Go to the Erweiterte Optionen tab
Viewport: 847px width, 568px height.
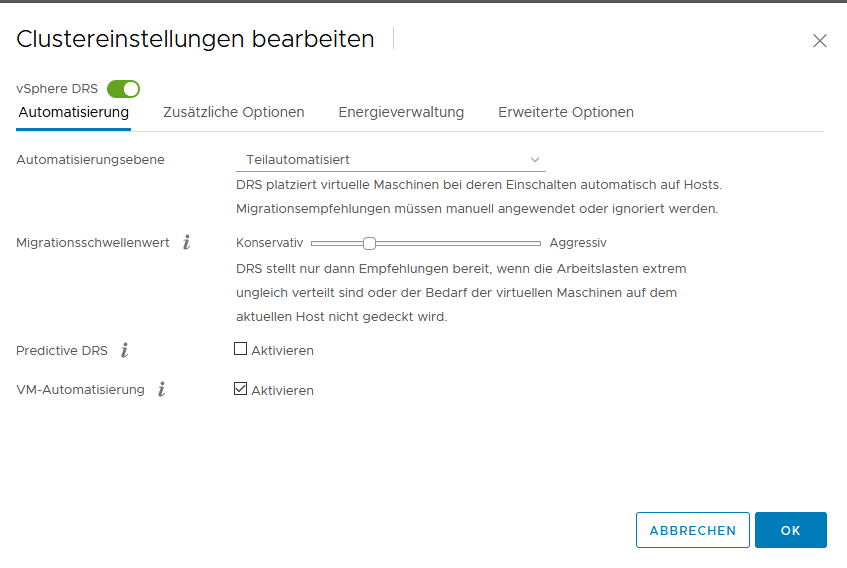click(566, 112)
